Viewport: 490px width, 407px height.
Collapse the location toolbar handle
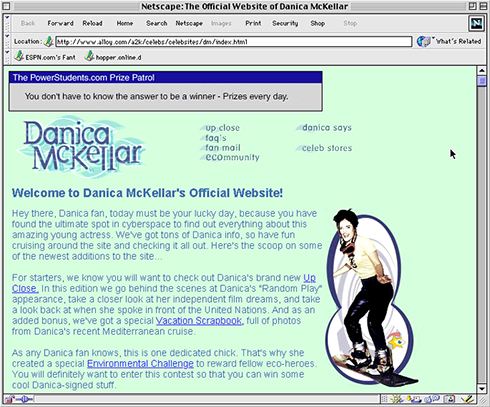coord(7,41)
